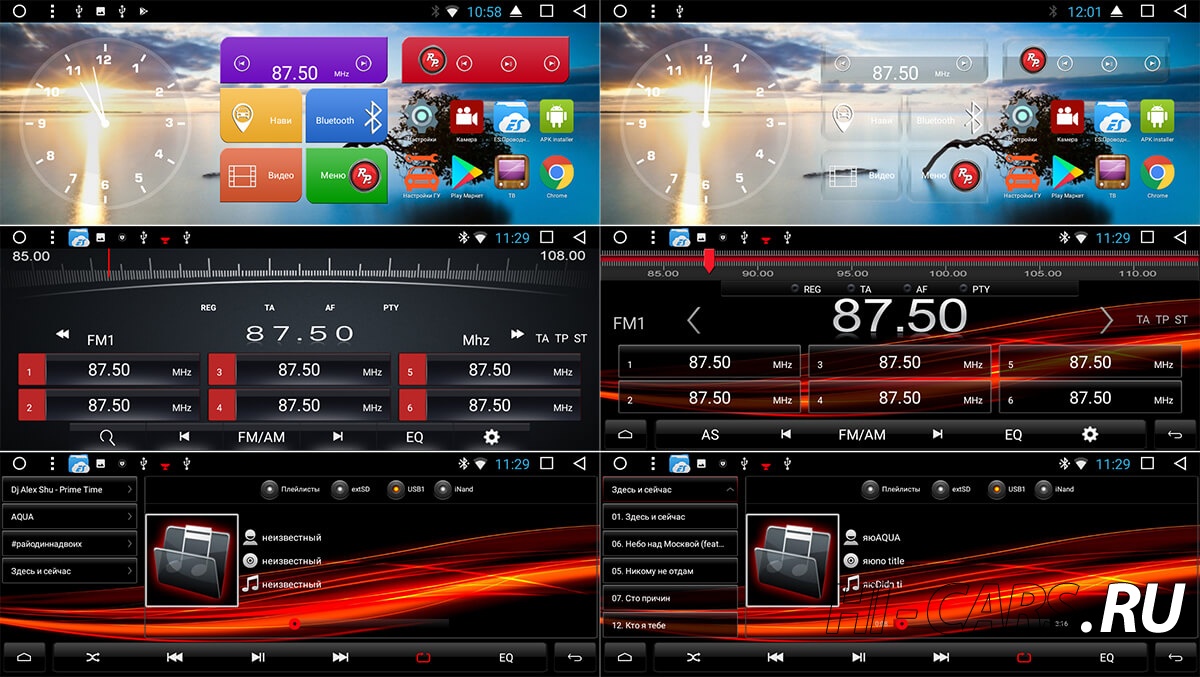Toggle shuffle in the left music player
Viewport: 1200px width, 677px height.
pyautogui.click(x=93, y=657)
